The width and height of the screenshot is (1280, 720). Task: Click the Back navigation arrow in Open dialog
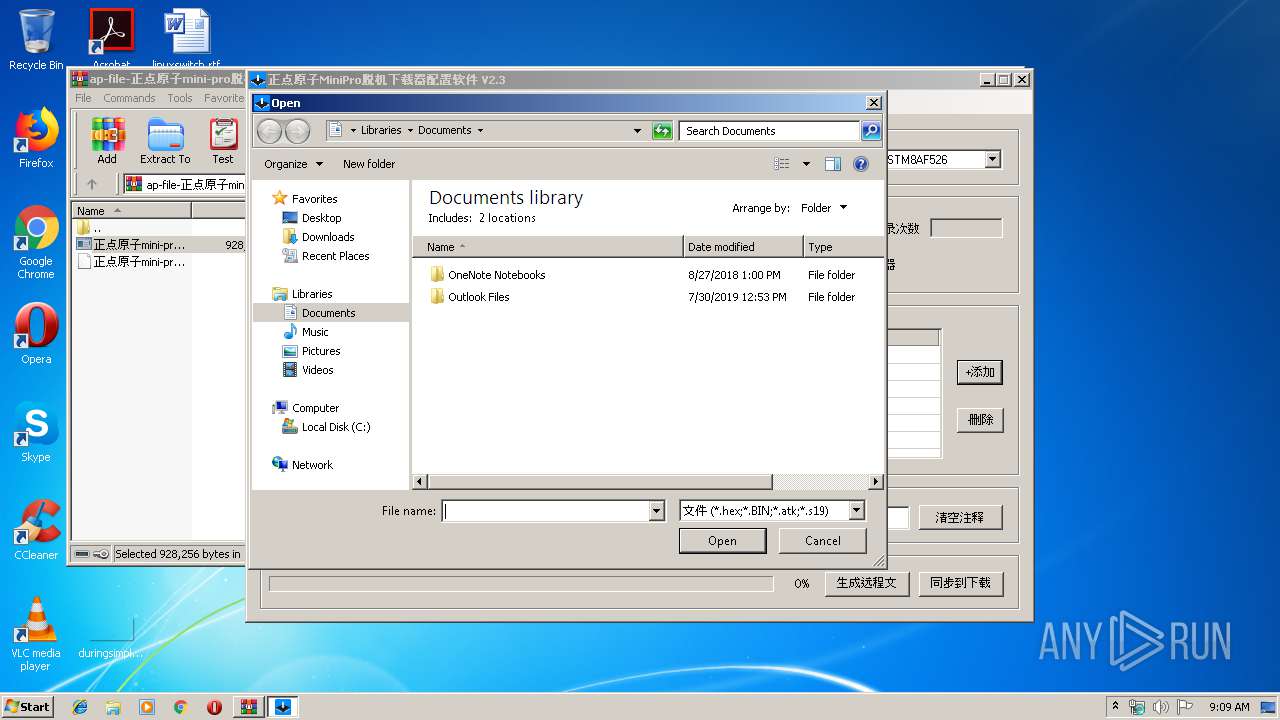(x=270, y=131)
